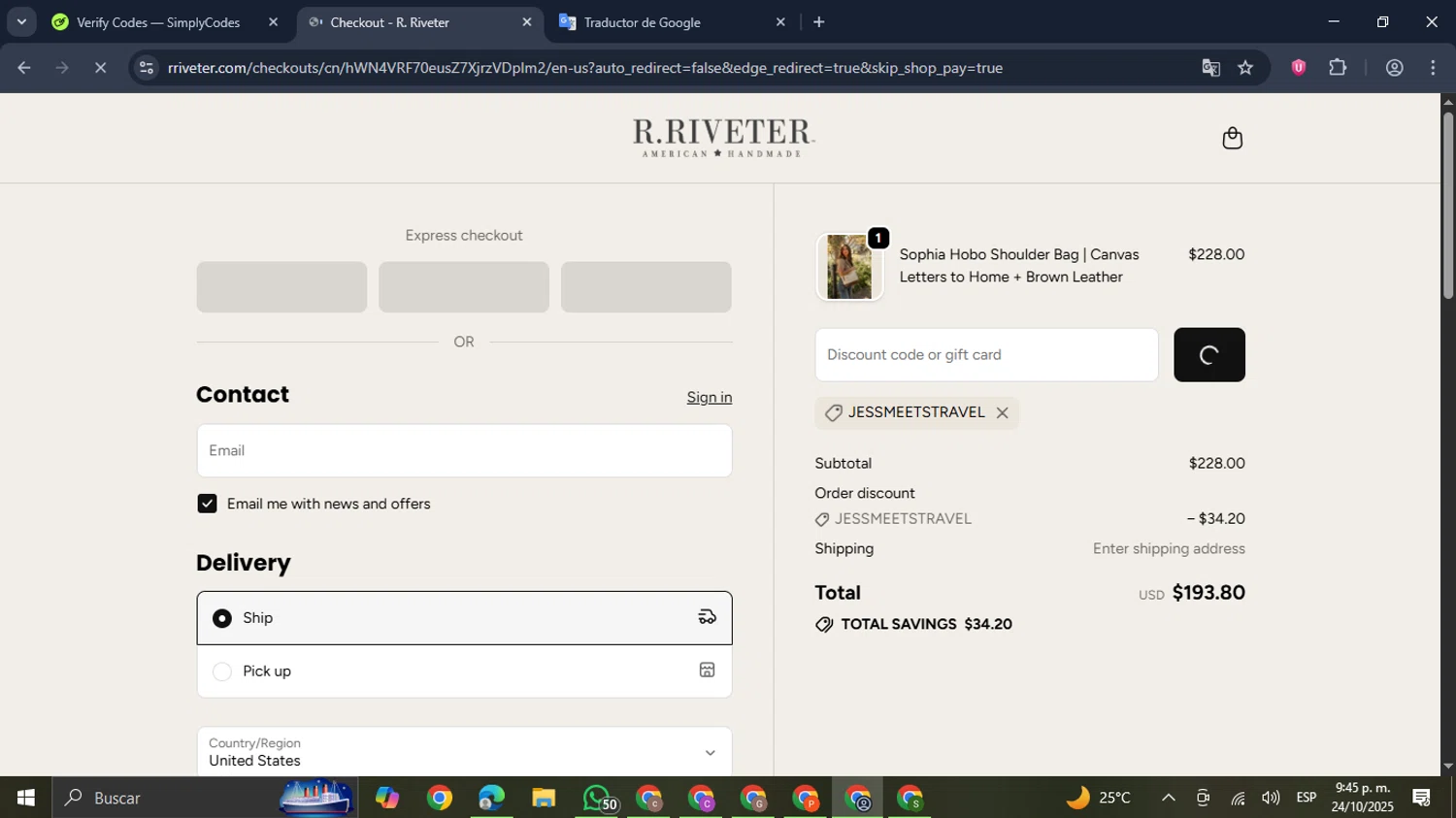1456x818 pixels.
Task: Show hidden system tray icons
Action: tap(1169, 798)
